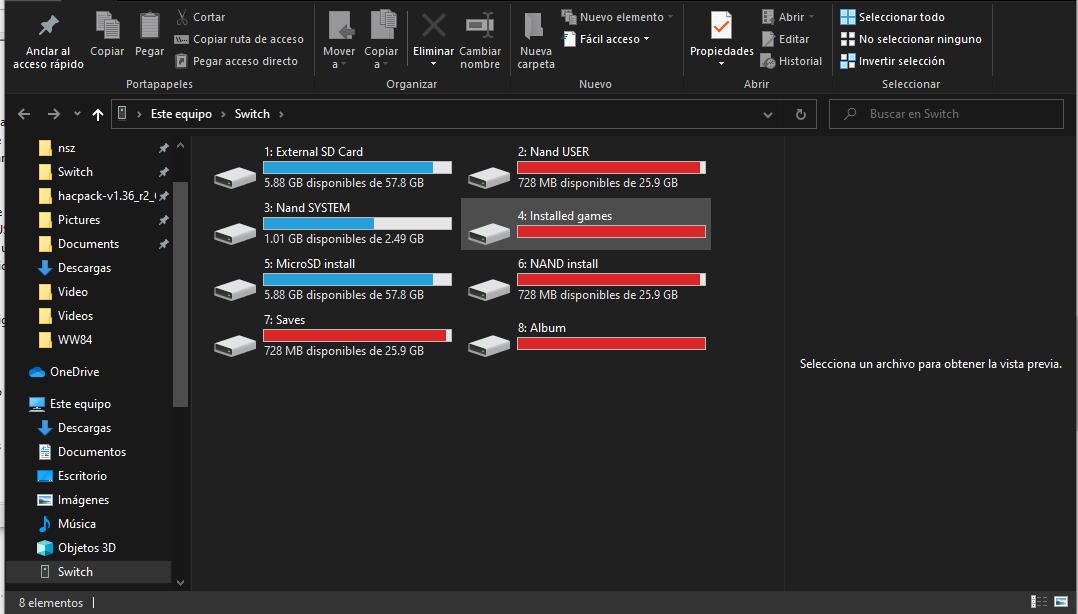Select the 6: NAND install drive

(586, 280)
